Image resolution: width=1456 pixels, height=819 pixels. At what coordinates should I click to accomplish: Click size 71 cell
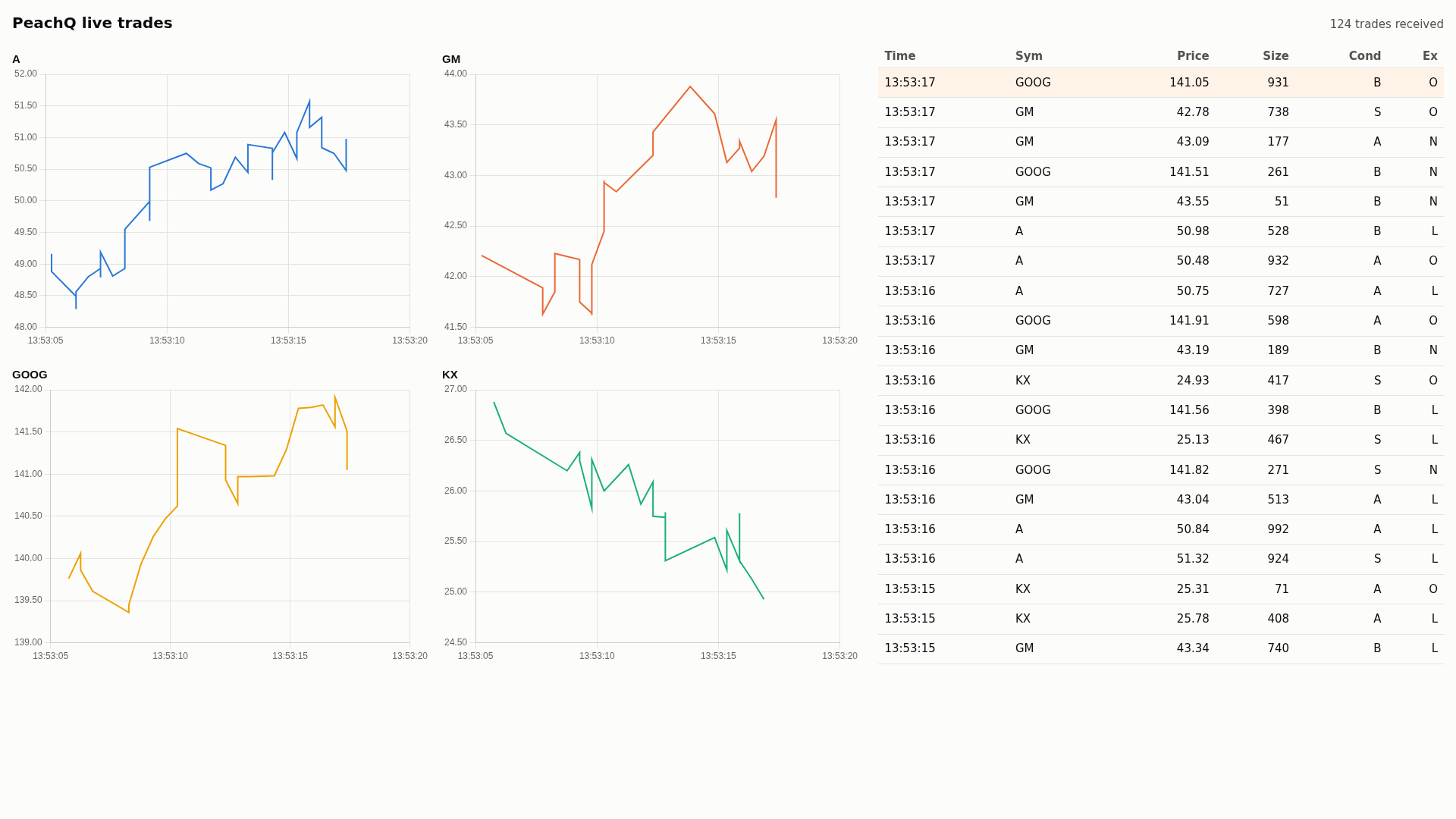tap(1282, 589)
